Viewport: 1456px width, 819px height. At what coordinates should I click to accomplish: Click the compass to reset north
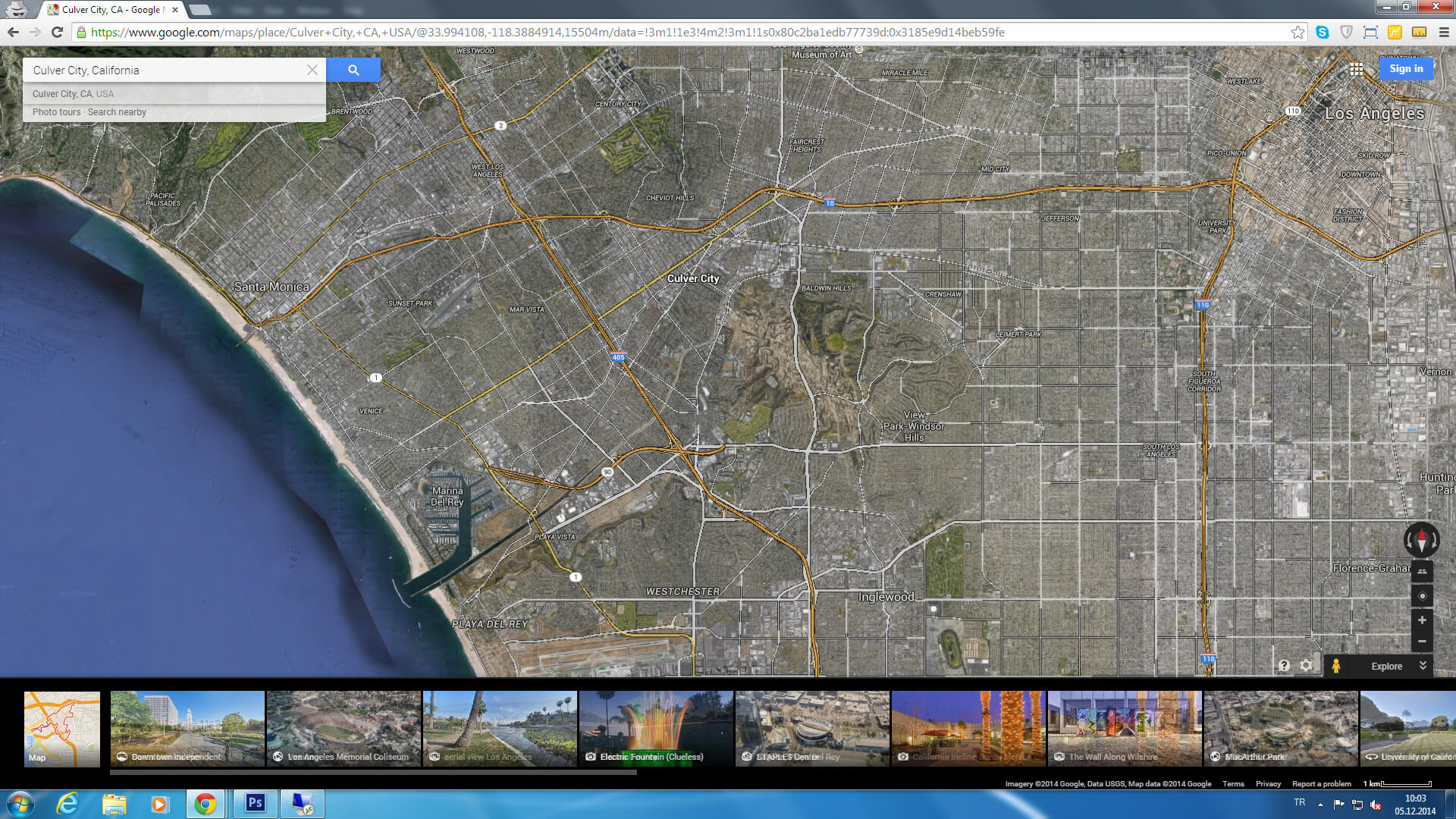tap(1421, 540)
